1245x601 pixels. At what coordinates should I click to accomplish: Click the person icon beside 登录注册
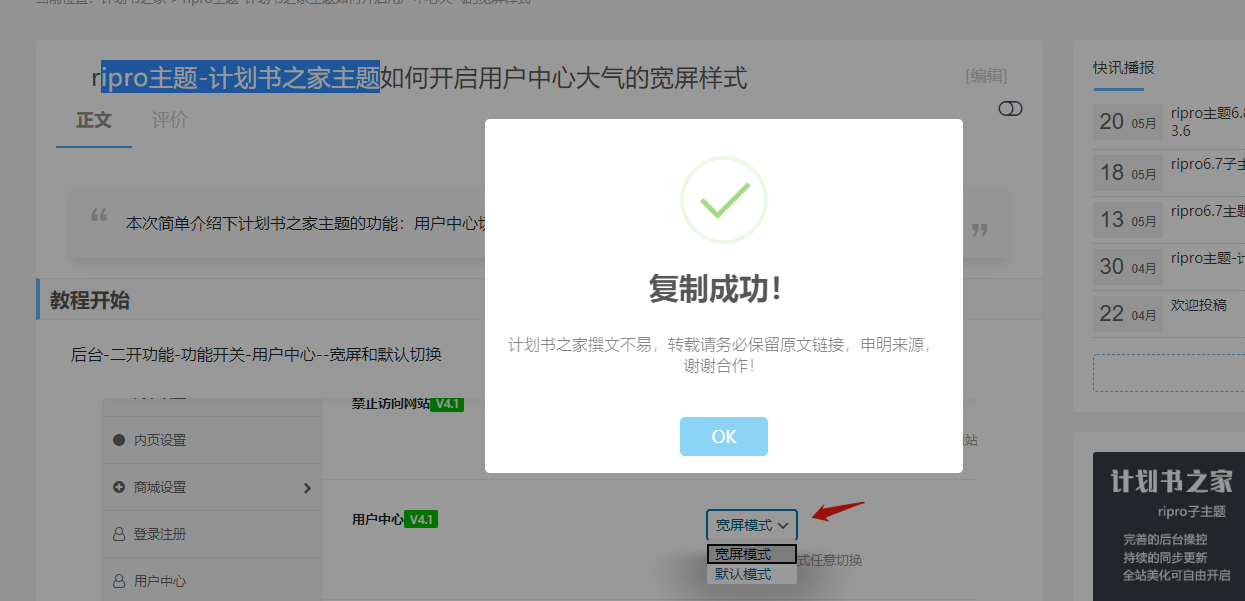(x=119, y=534)
